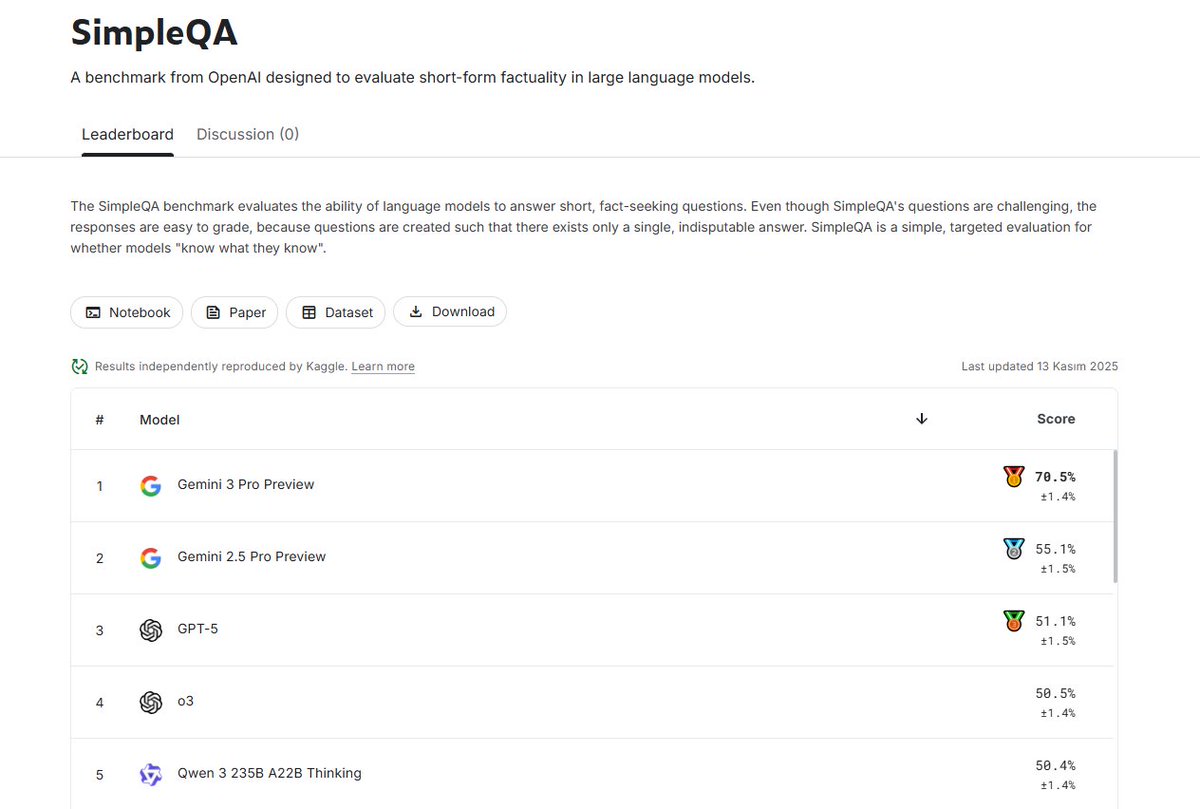
Task: Click the OpenAI logo beside o3
Action: pos(151,702)
